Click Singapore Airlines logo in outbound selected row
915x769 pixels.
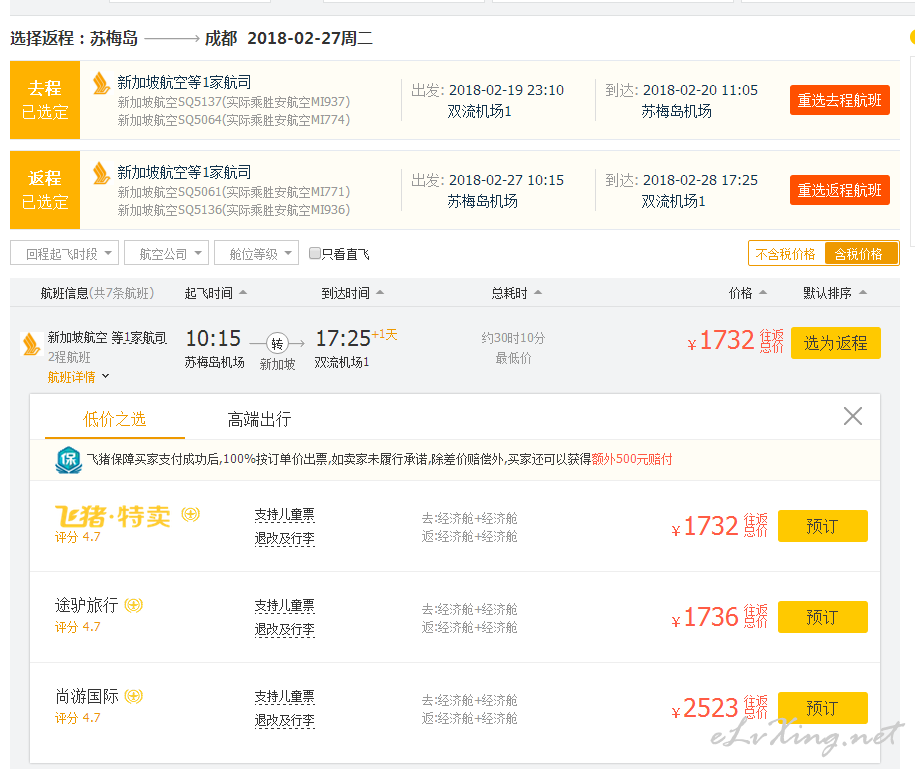(x=102, y=83)
